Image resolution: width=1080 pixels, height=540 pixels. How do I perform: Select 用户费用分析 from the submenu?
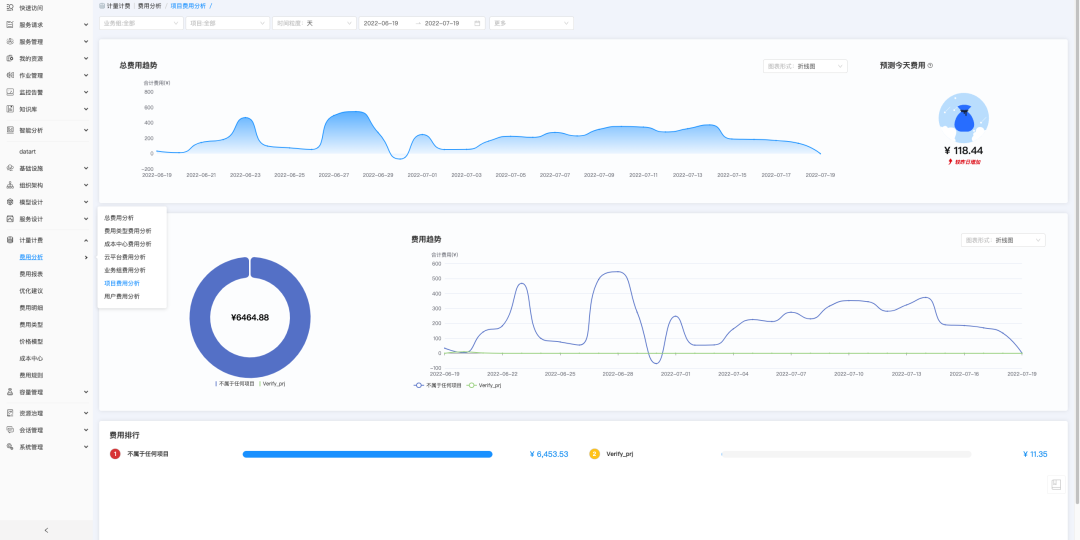(122, 296)
